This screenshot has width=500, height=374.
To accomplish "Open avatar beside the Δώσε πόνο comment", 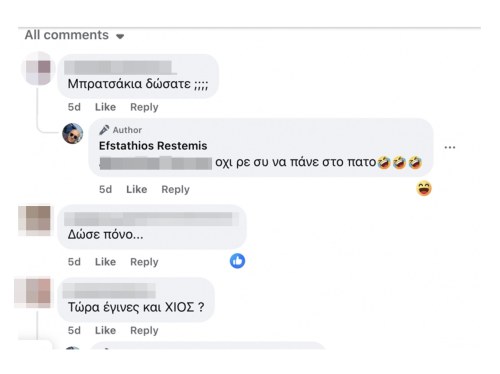I will click(35, 221).
